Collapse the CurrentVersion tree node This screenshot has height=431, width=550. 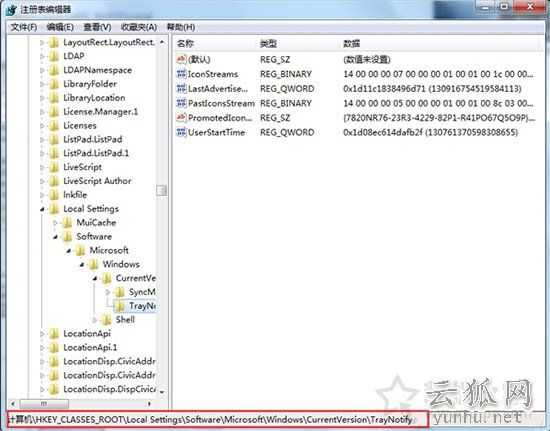pyautogui.click(x=95, y=279)
